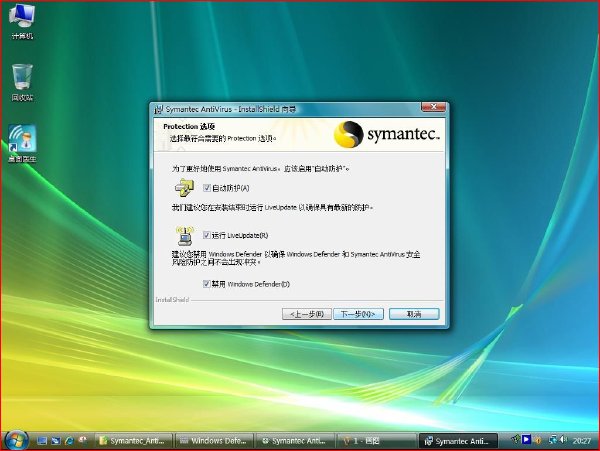
Task: Click the Next (下一步) button
Action: coord(358,314)
